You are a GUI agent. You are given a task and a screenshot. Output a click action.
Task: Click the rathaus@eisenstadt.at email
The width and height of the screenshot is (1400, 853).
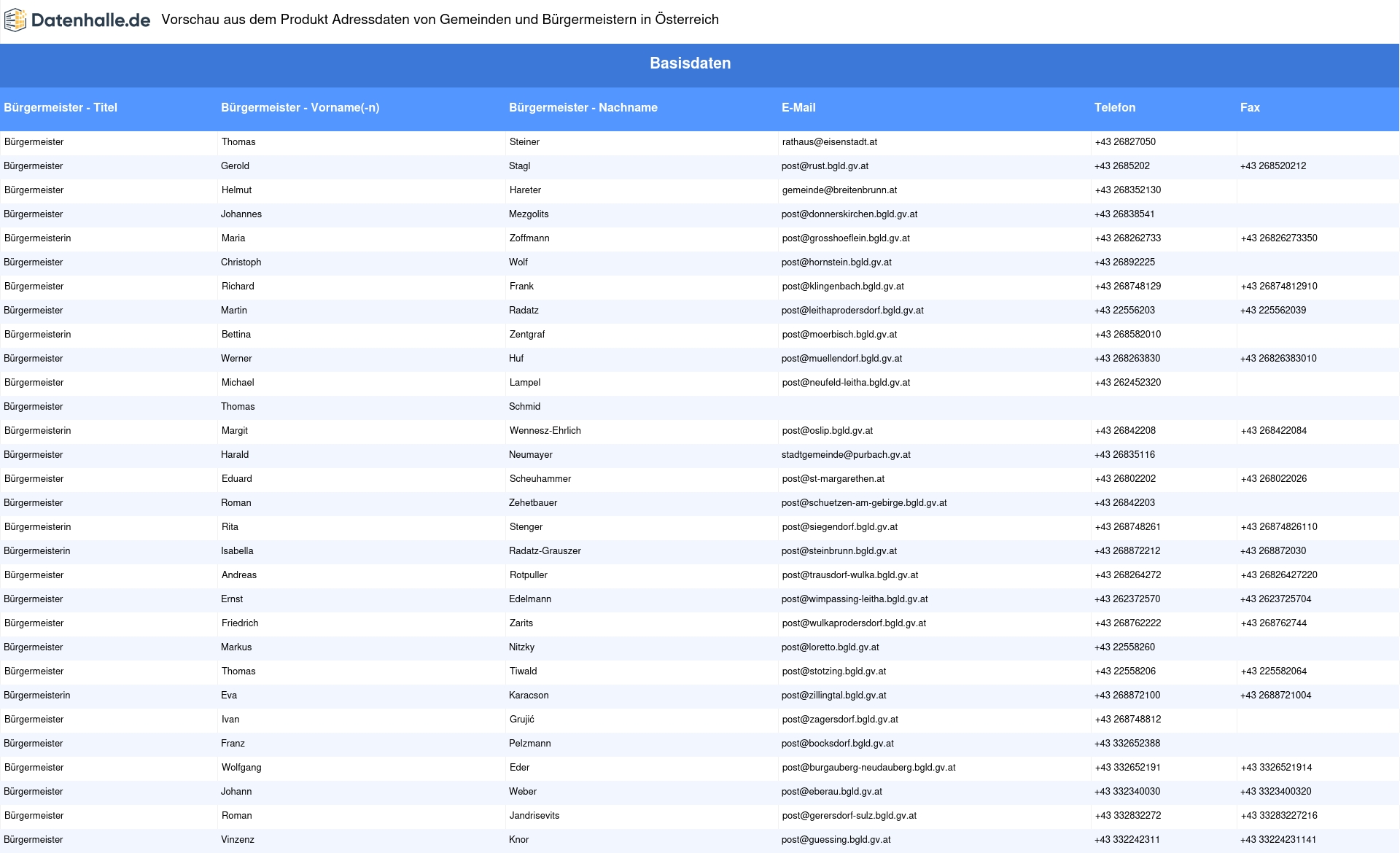pos(829,142)
